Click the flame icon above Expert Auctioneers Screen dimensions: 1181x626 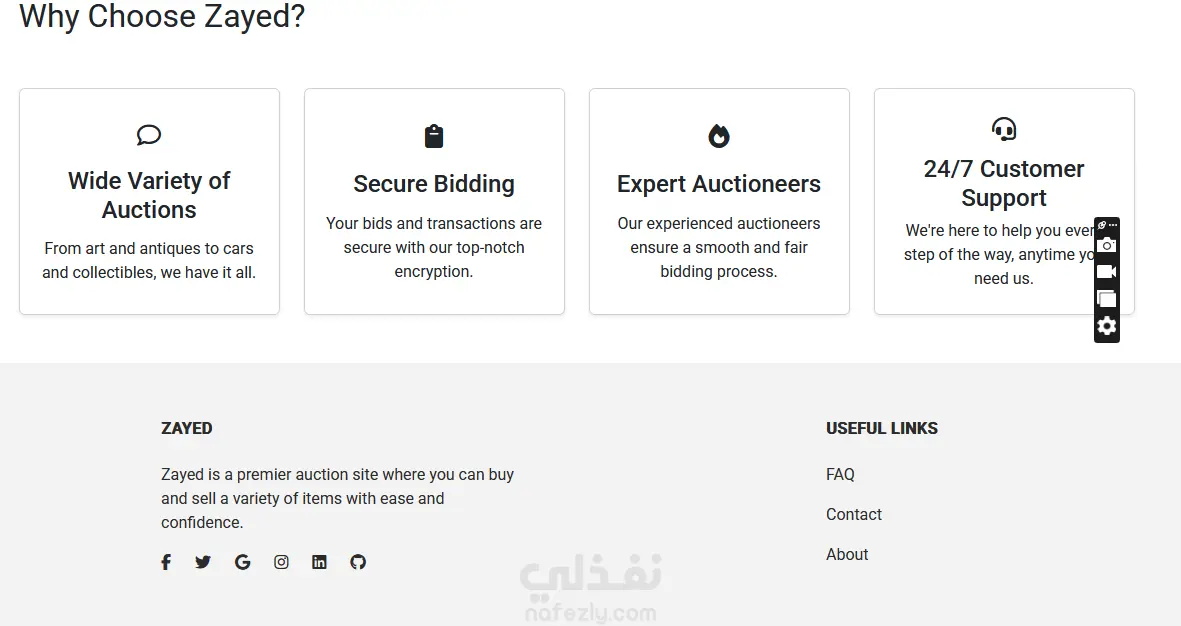(x=719, y=136)
